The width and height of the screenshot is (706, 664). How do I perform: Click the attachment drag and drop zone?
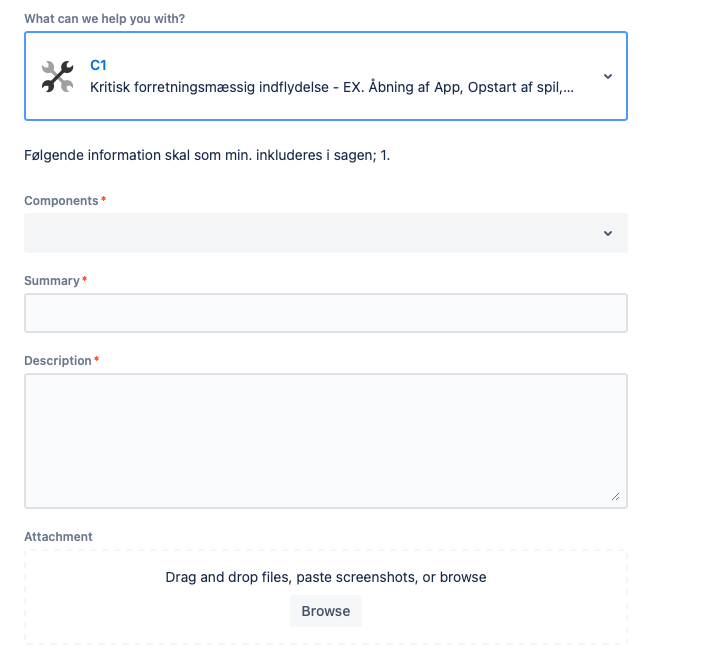point(326,597)
